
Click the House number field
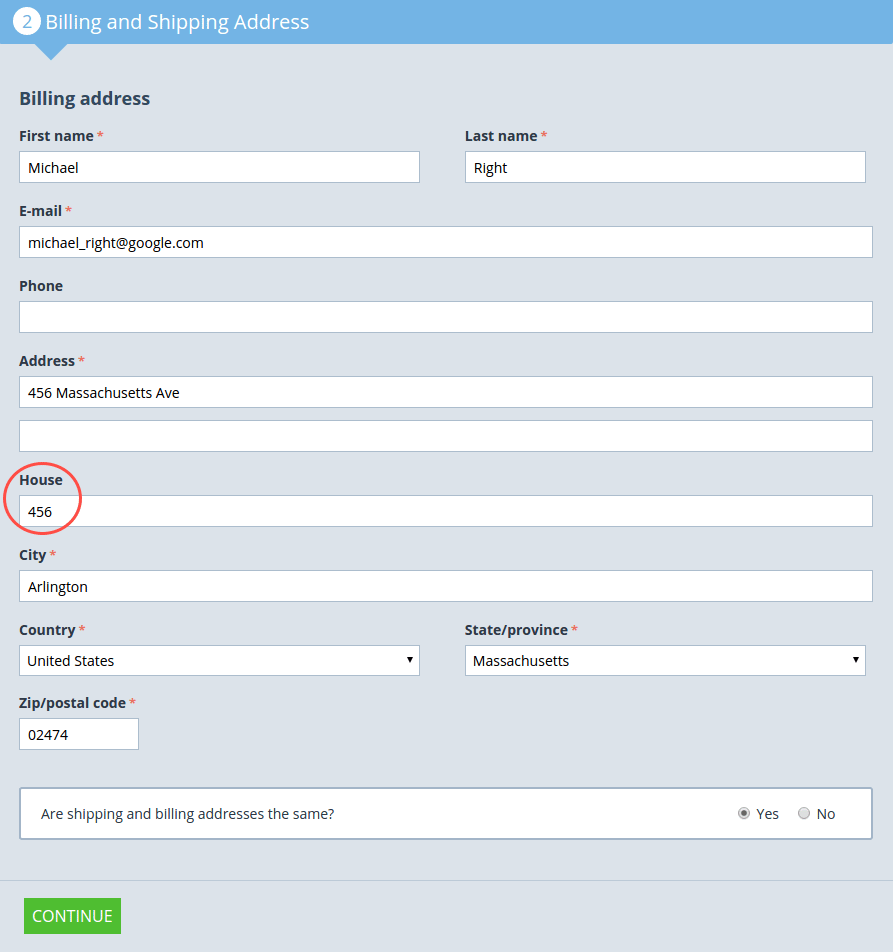[446, 511]
